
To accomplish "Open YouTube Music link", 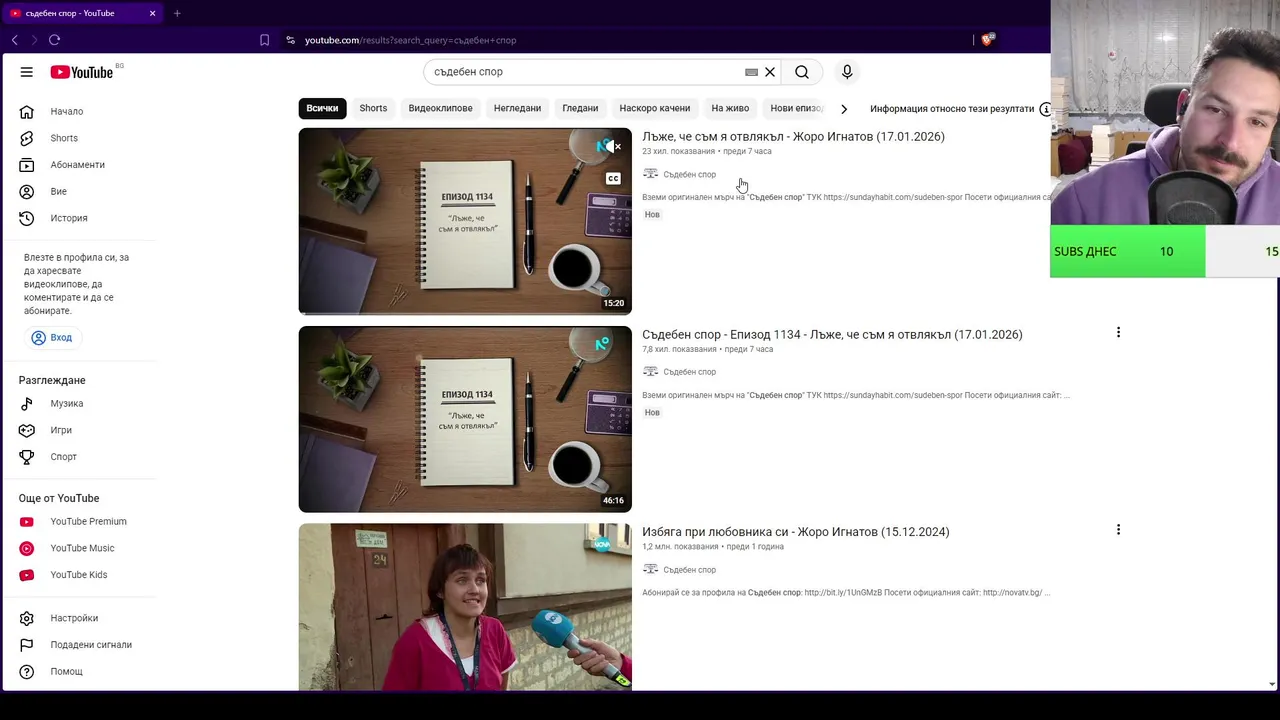I will click(80, 548).
